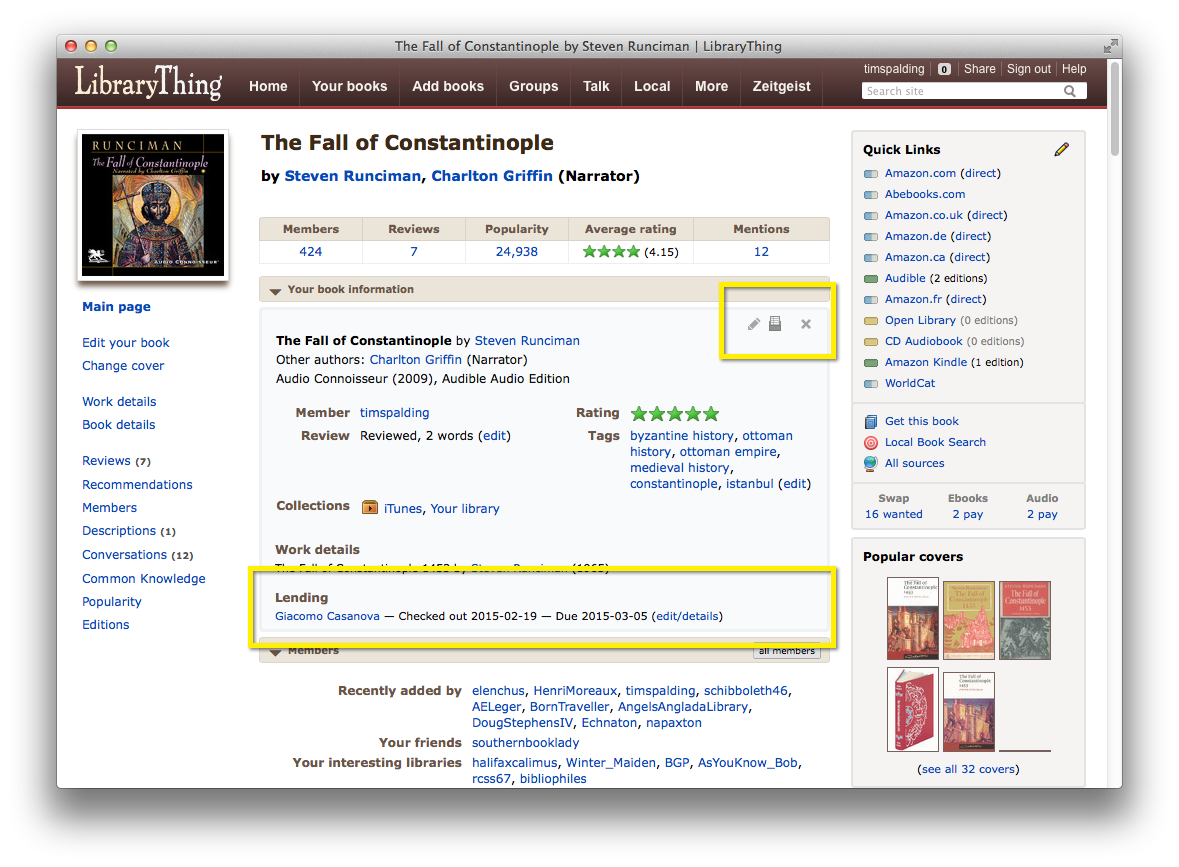1179x867 pixels.
Task: Click the Main page sidebar link
Action: [x=117, y=307]
